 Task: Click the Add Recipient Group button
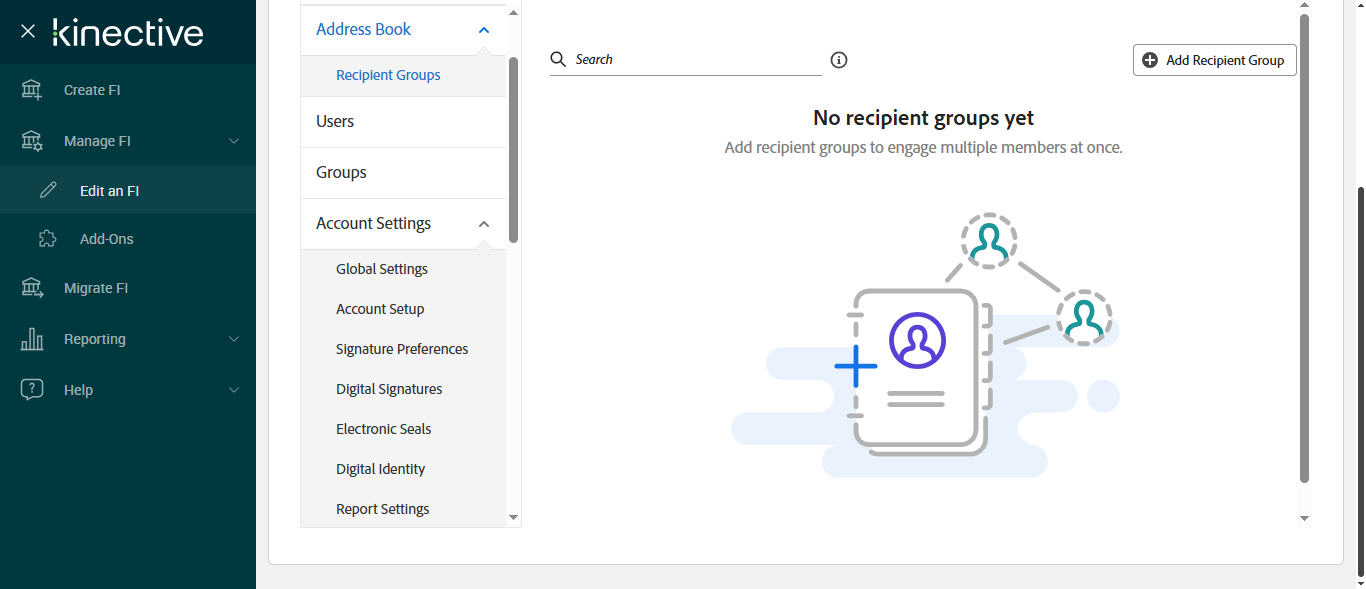point(1214,60)
